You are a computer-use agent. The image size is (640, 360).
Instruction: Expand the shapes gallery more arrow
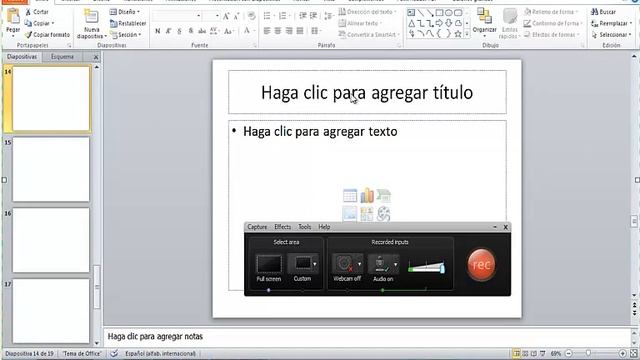pyautogui.click(x=467, y=34)
